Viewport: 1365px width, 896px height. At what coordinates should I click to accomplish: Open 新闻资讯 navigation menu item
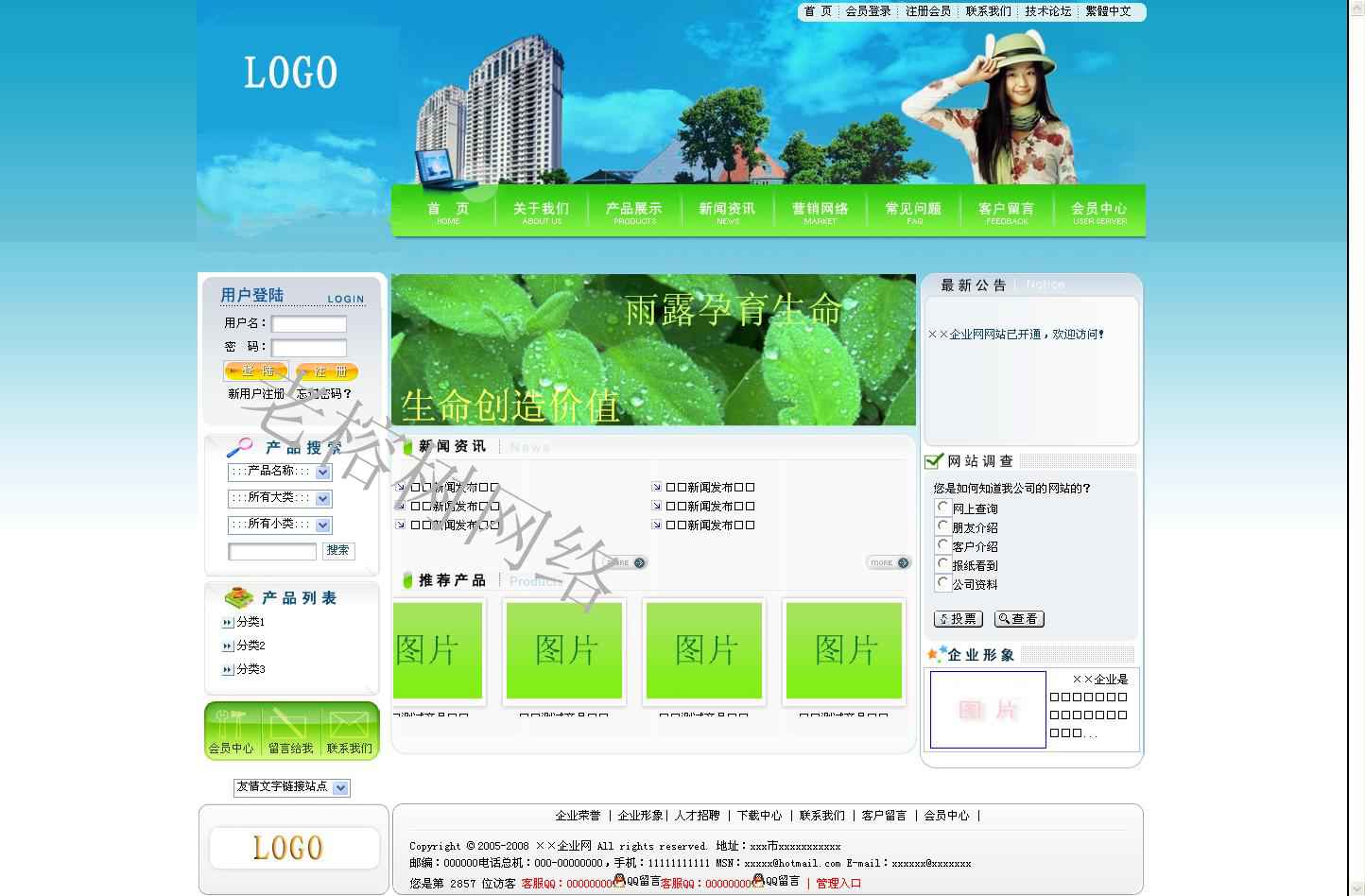727,212
